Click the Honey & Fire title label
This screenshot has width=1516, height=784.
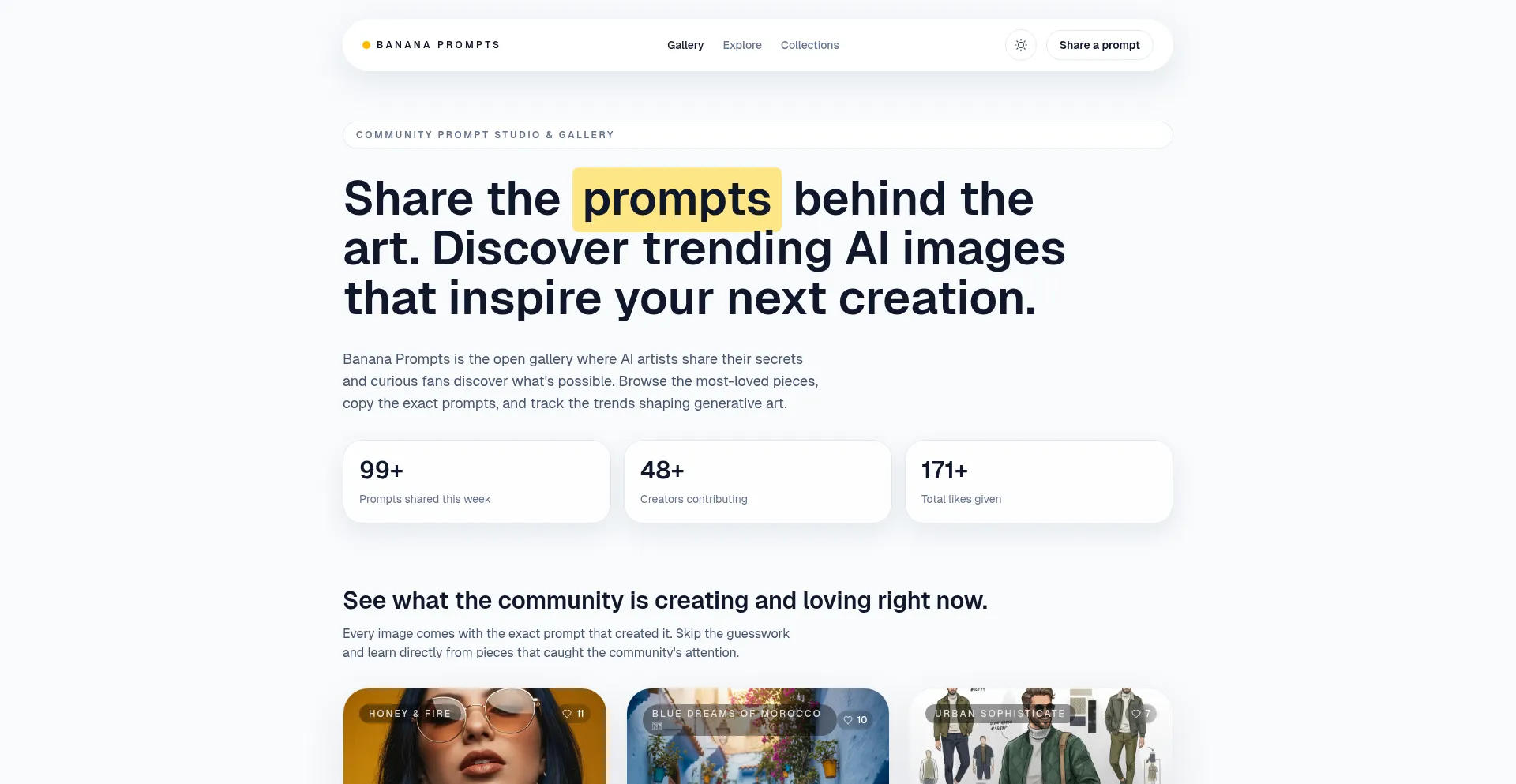(410, 714)
